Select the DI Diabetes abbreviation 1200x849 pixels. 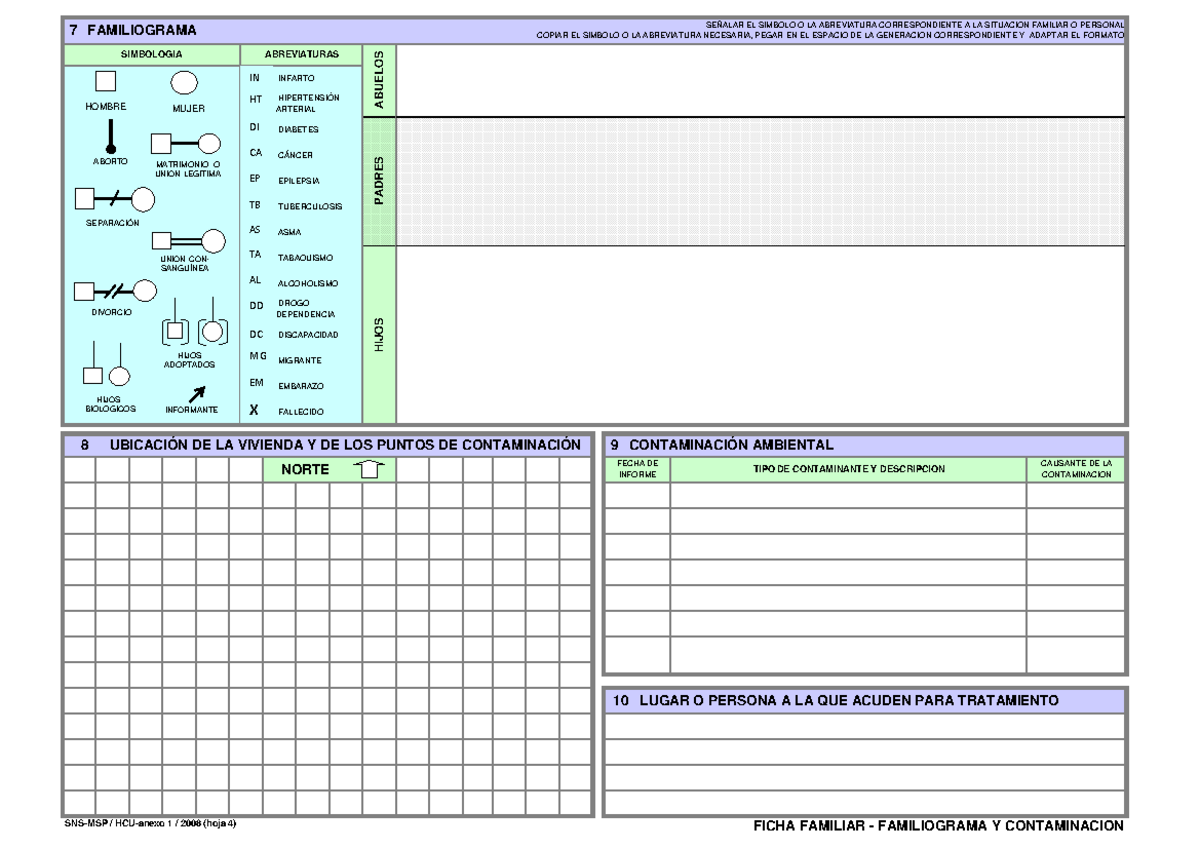(283, 128)
